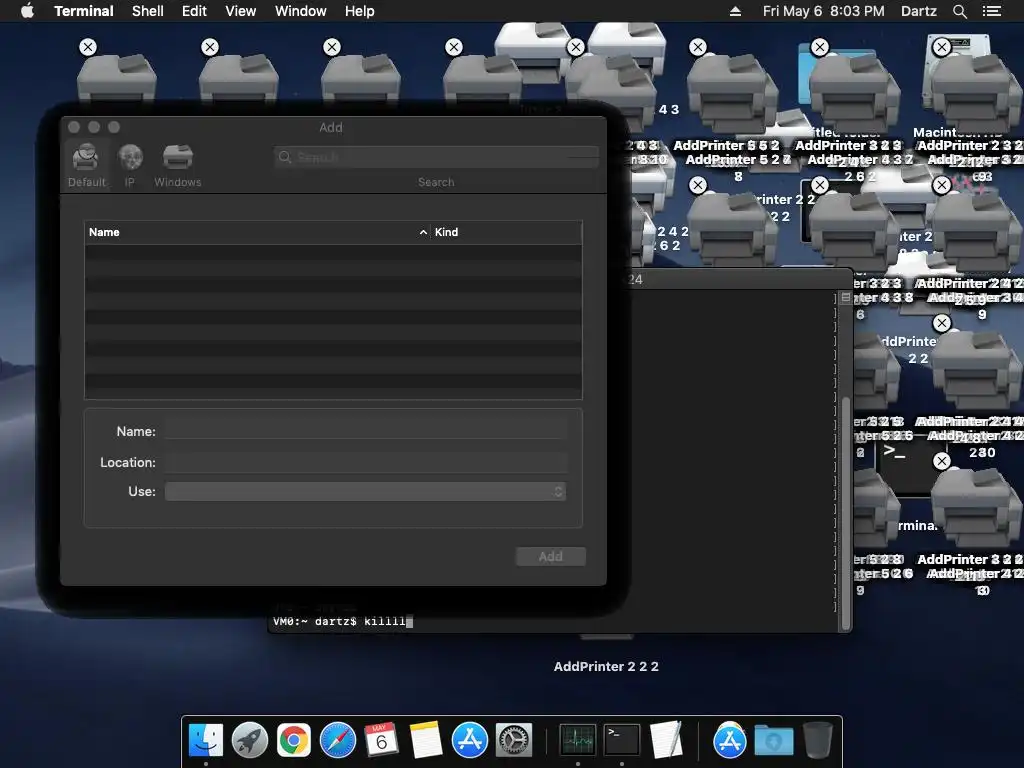
Task: Click the Terminal command prompt line
Action: tap(343, 621)
